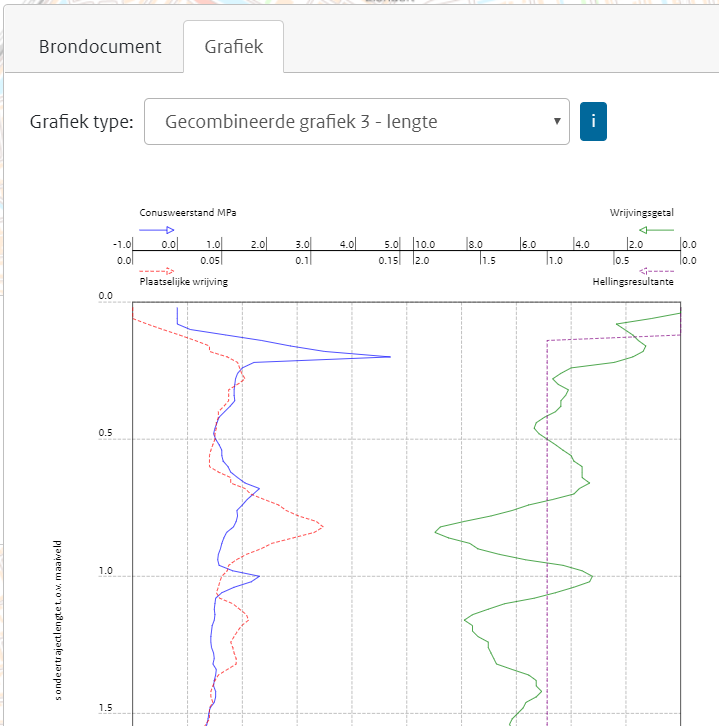719x726 pixels.
Task: Click the red dashed Plaatselijke wrijving arrow
Action: point(156,270)
